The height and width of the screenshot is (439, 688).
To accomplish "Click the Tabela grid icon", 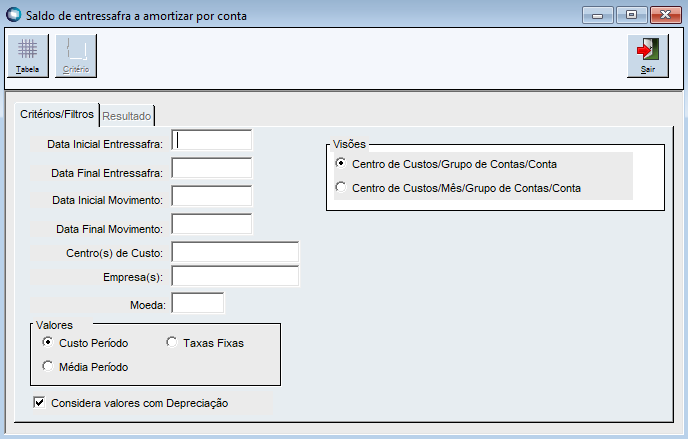I will [x=28, y=55].
